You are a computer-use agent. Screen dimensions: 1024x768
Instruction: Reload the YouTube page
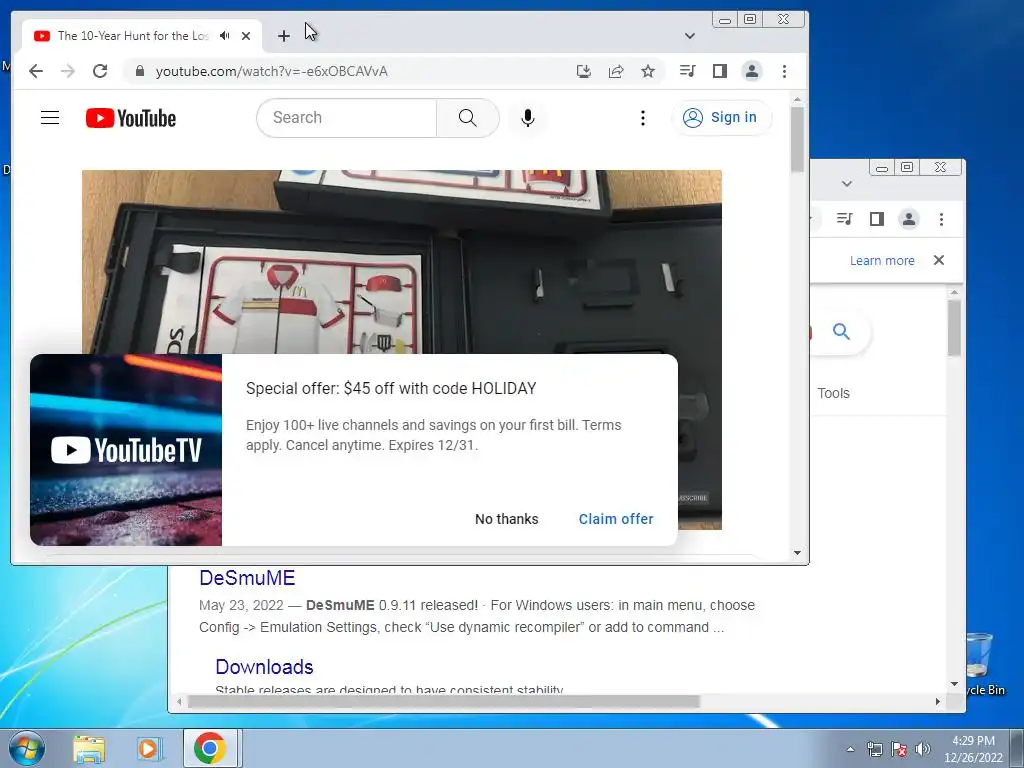100,71
